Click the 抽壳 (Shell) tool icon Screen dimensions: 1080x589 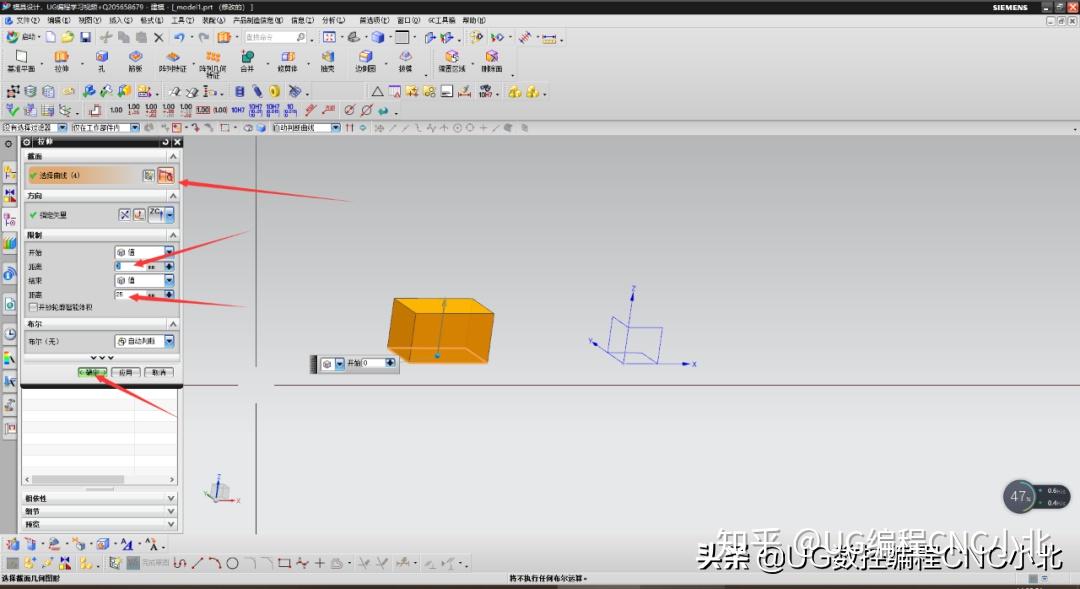point(325,55)
